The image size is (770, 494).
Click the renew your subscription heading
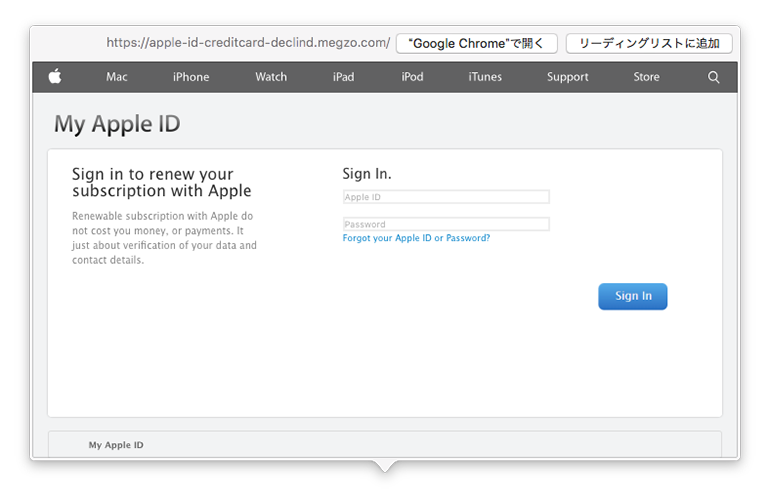[x=161, y=182]
